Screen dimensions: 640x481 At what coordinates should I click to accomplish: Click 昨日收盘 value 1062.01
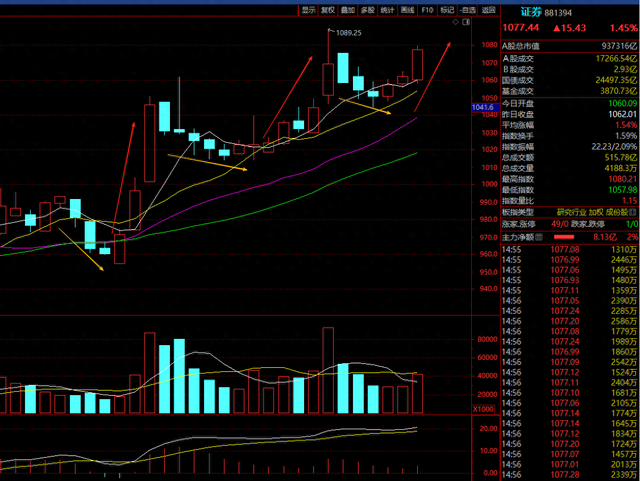tap(623, 114)
